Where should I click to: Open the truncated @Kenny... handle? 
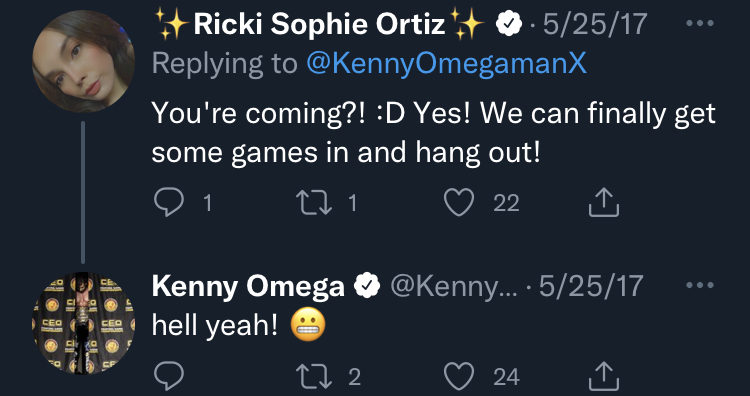pyautogui.click(x=454, y=286)
